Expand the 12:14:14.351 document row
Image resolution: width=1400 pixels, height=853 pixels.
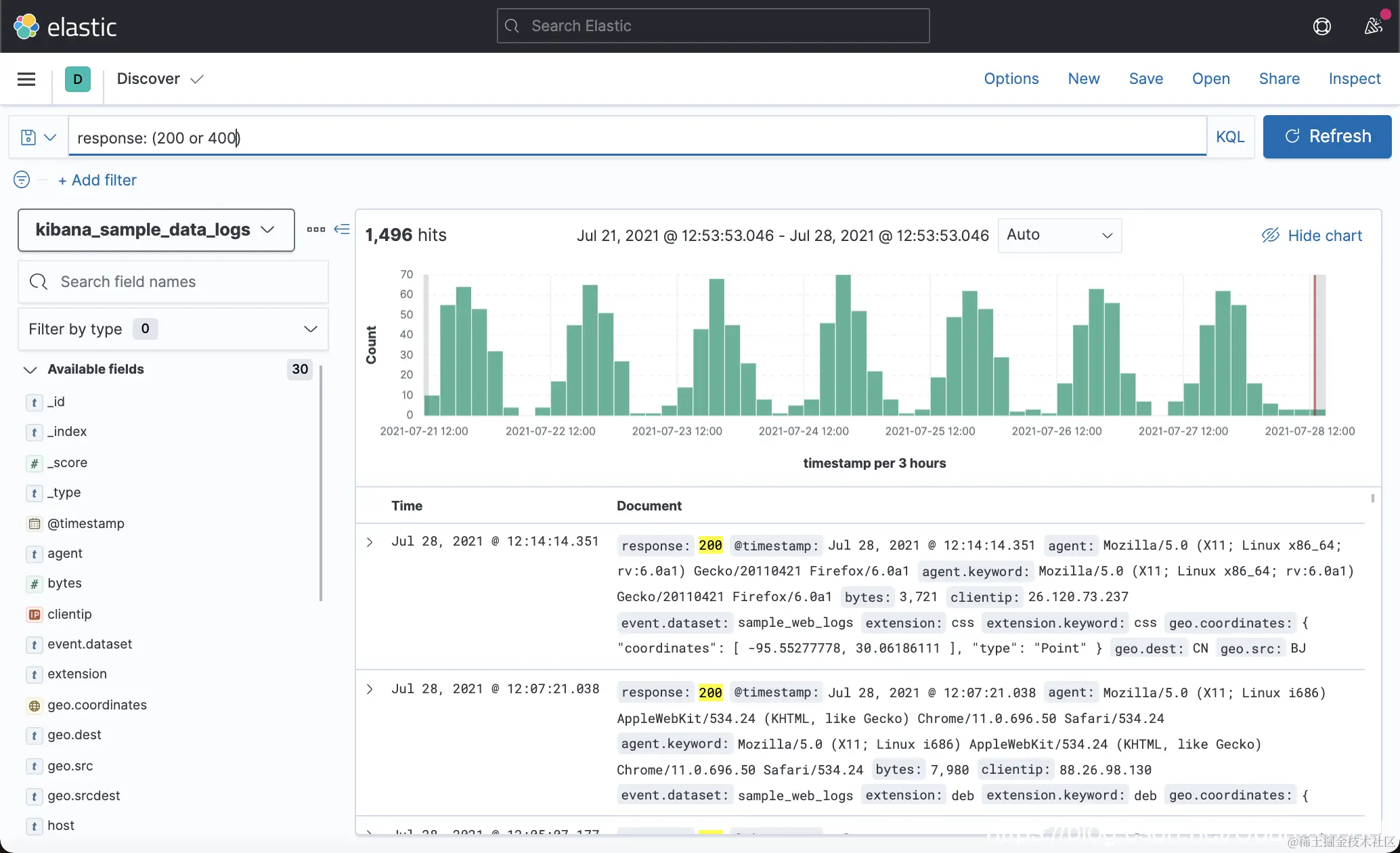pyautogui.click(x=370, y=542)
